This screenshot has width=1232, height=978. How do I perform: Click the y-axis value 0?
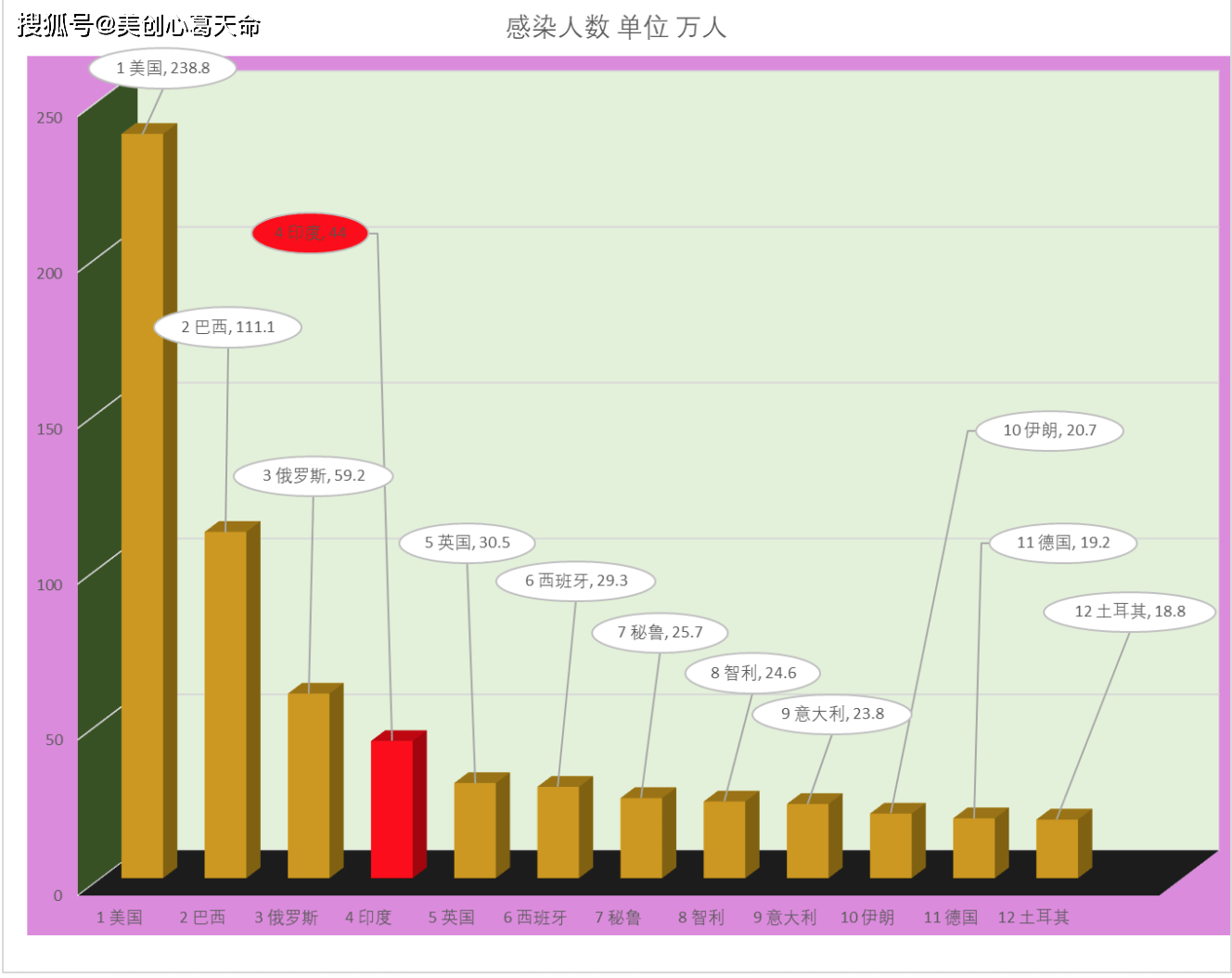point(58,896)
